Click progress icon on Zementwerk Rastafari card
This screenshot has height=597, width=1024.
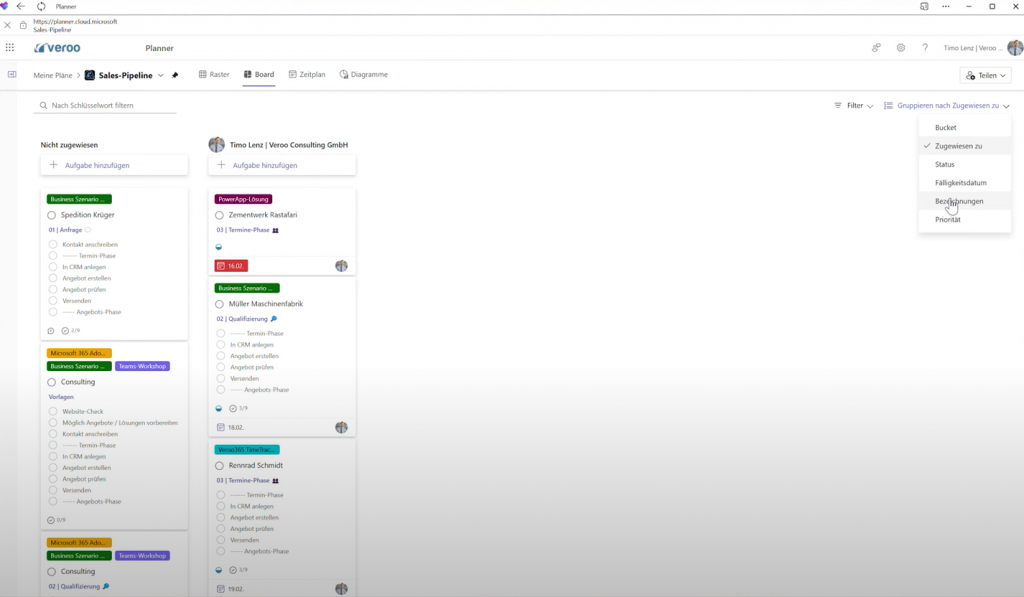point(219,247)
